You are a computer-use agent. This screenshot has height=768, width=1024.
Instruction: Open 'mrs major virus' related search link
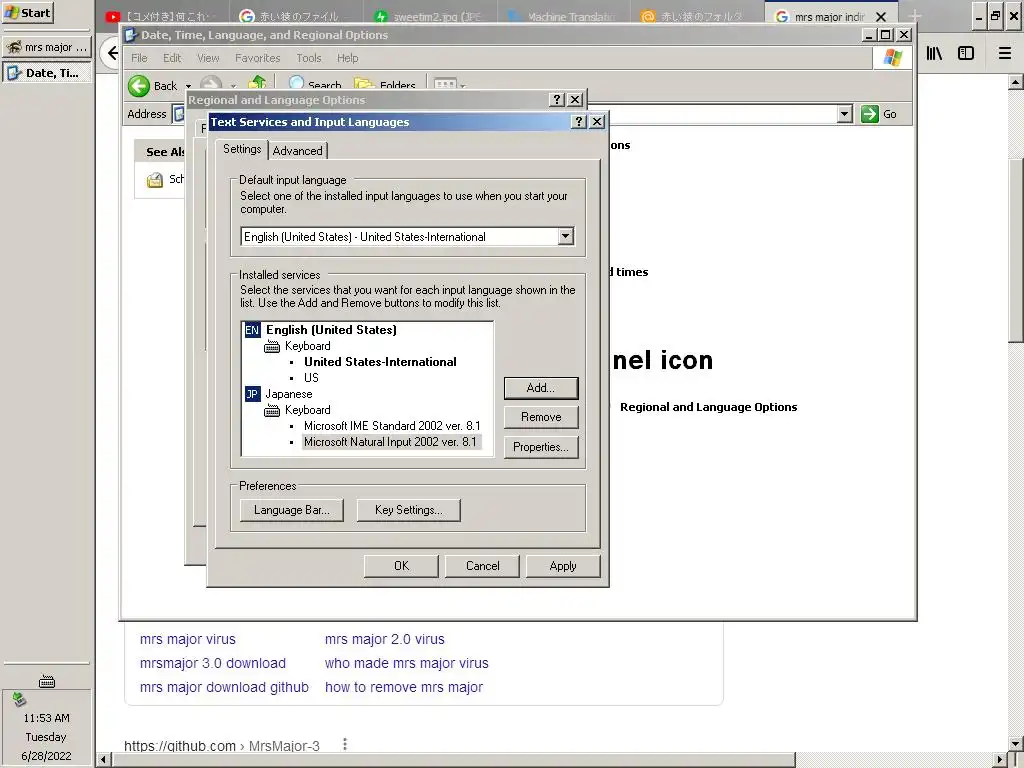(187, 639)
